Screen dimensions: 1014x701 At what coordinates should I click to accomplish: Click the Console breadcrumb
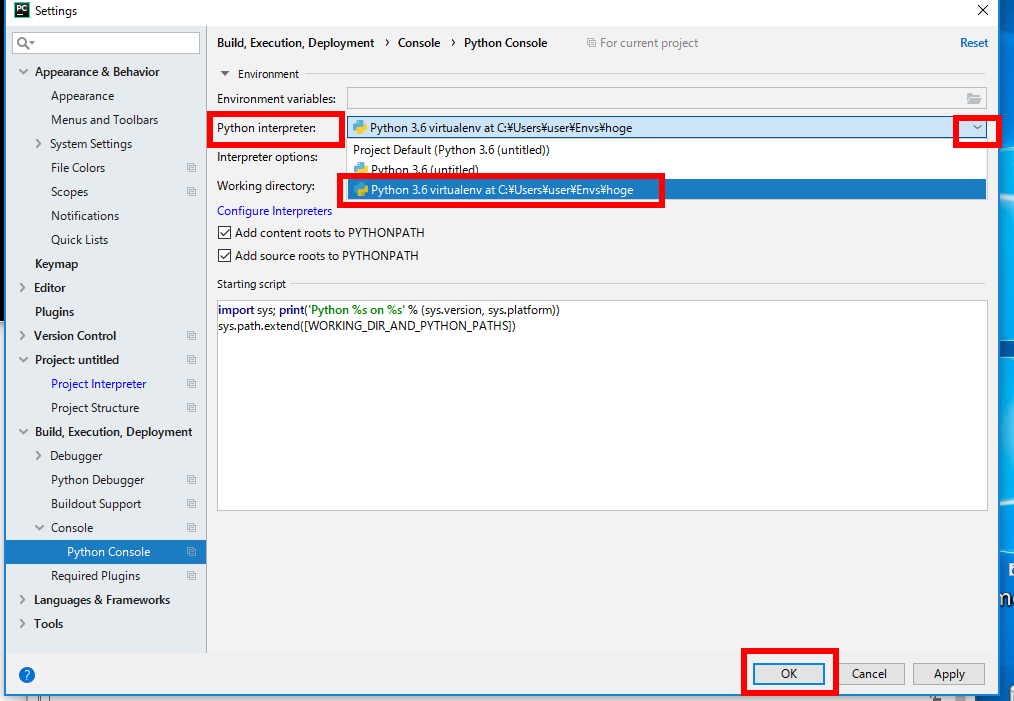(x=419, y=43)
